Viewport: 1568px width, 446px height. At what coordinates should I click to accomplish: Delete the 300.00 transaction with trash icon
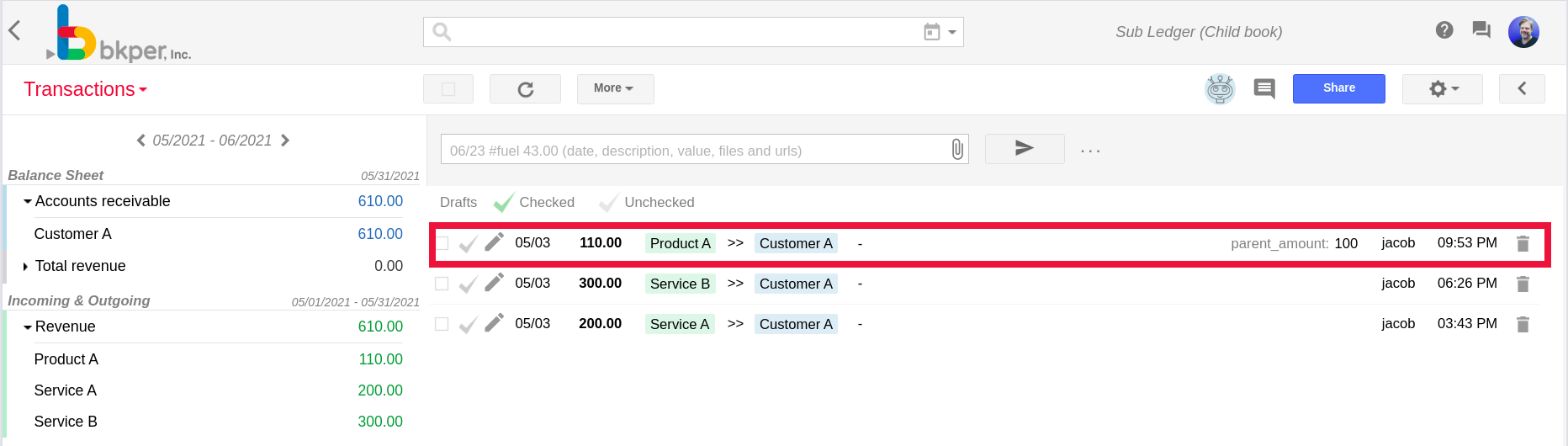tap(1523, 284)
